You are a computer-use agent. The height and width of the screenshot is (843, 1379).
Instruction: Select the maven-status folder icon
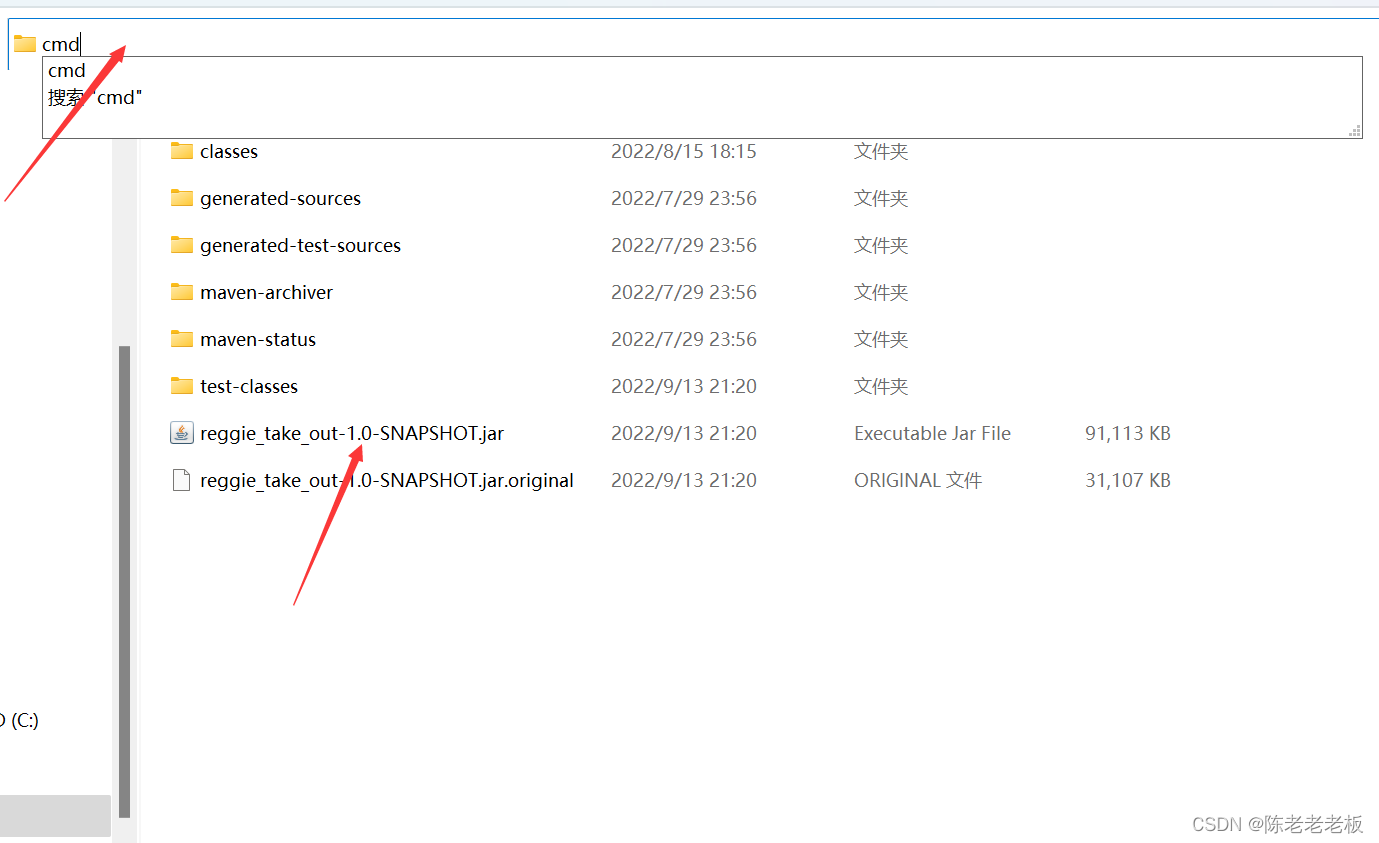(182, 339)
